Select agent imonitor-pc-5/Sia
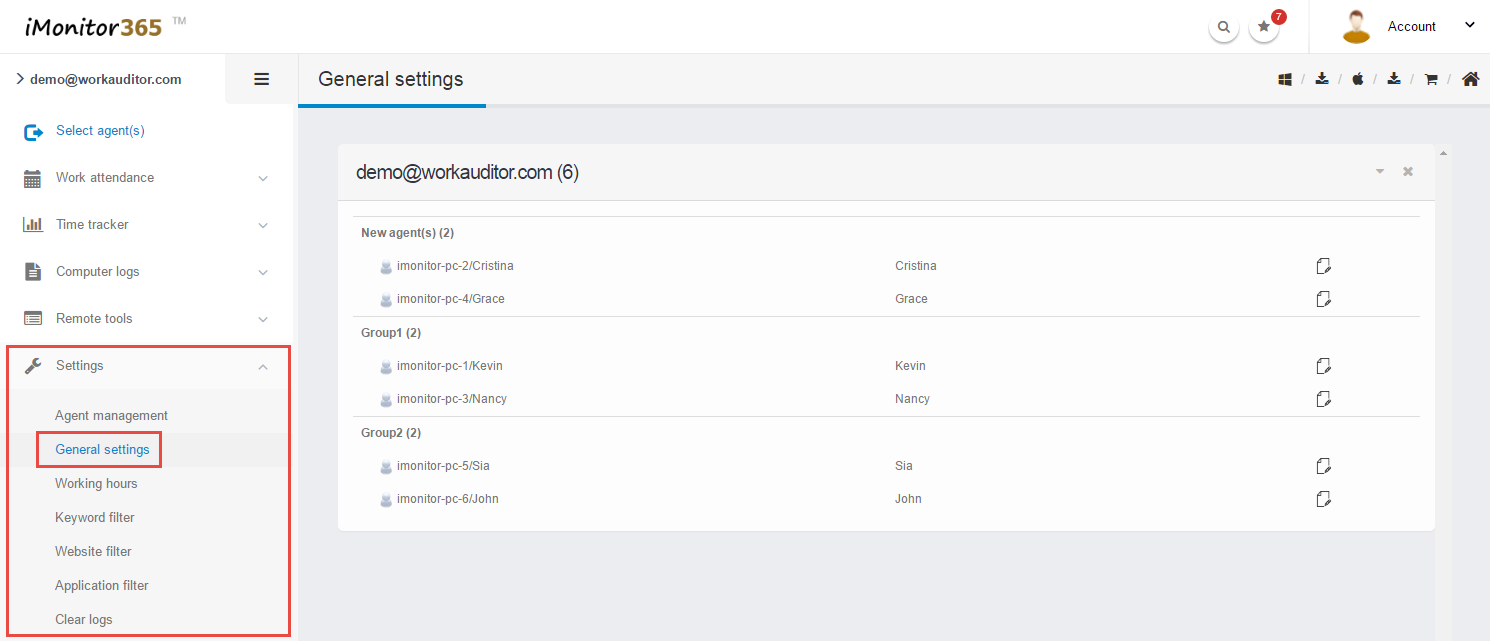 point(444,466)
